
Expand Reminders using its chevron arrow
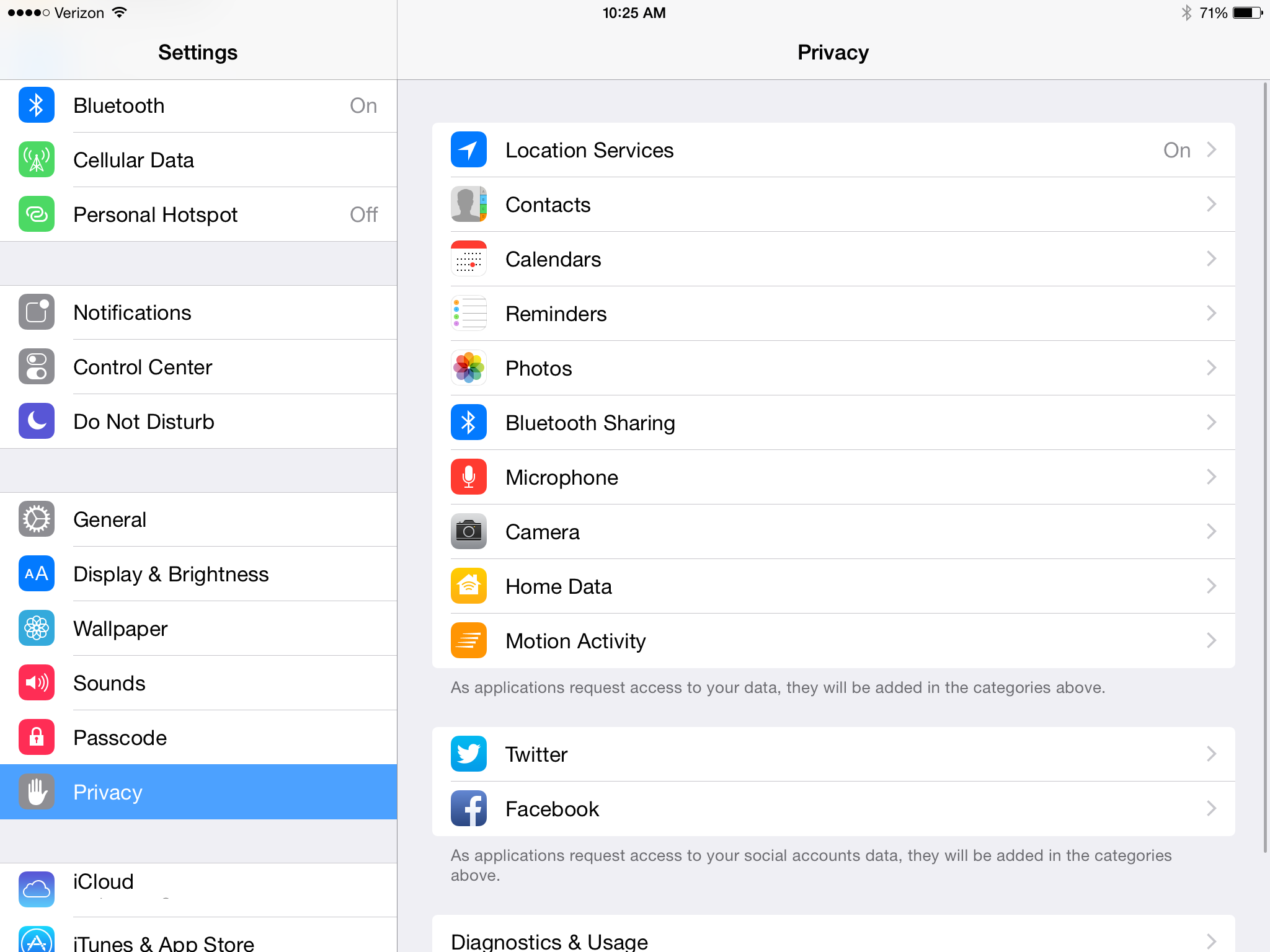1212,314
